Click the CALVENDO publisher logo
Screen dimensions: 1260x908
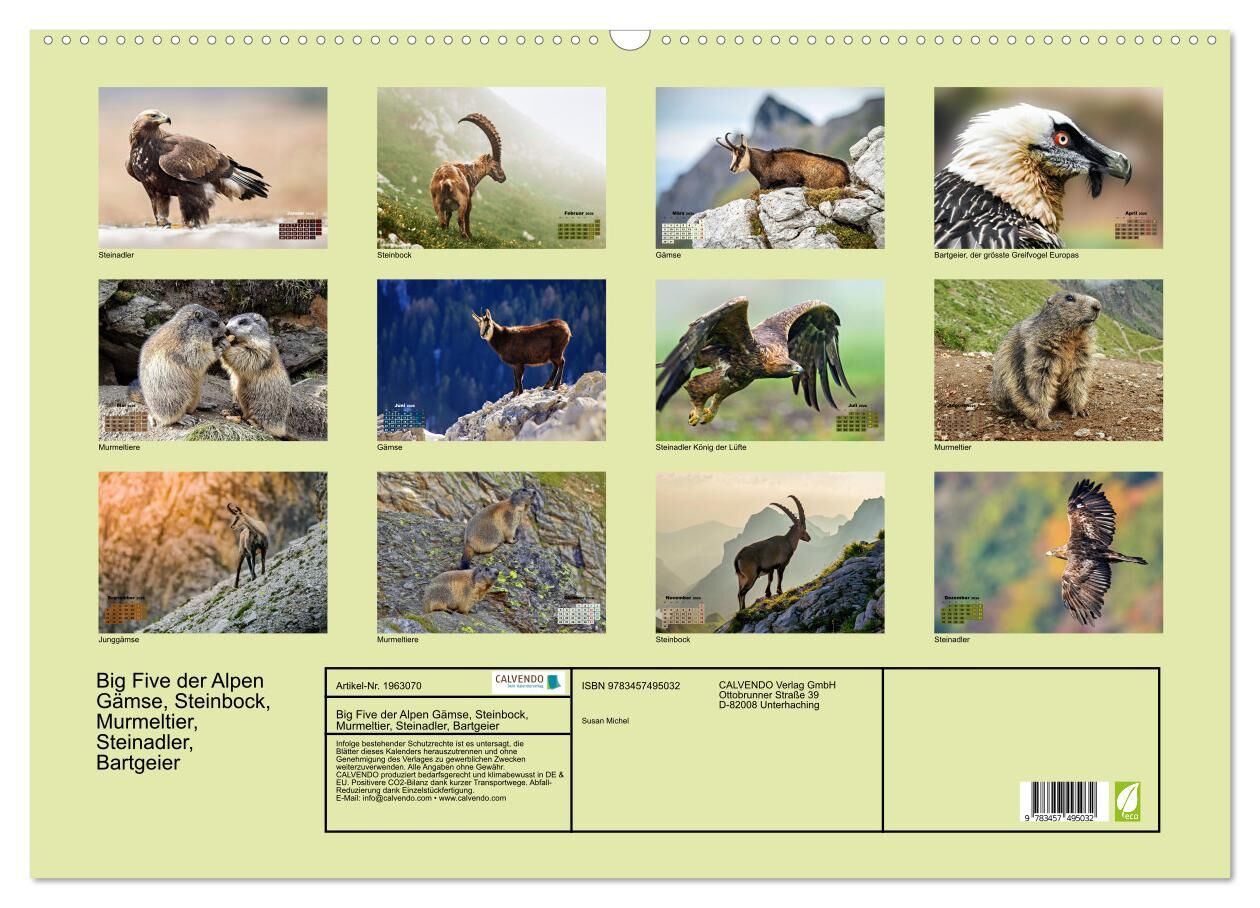pyautogui.click(x=528, y=682)
